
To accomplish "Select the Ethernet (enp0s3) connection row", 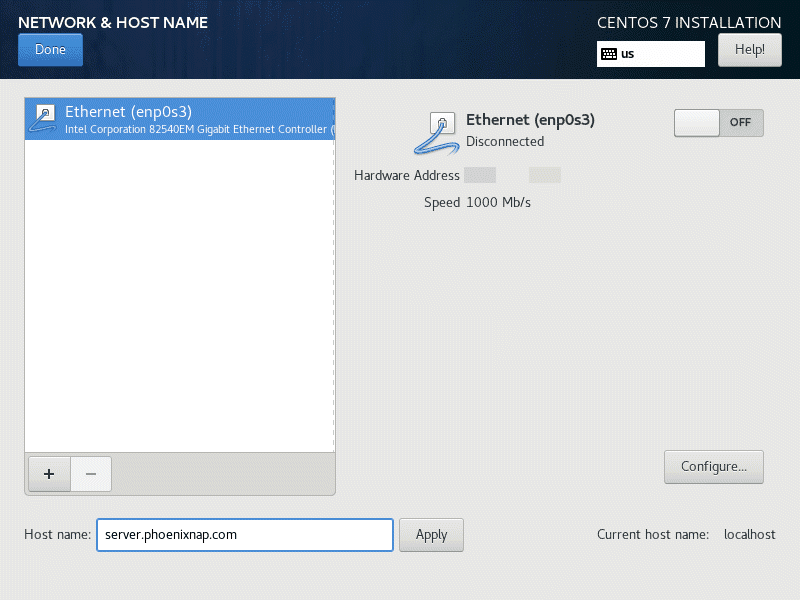I will [x=180, y=118].
